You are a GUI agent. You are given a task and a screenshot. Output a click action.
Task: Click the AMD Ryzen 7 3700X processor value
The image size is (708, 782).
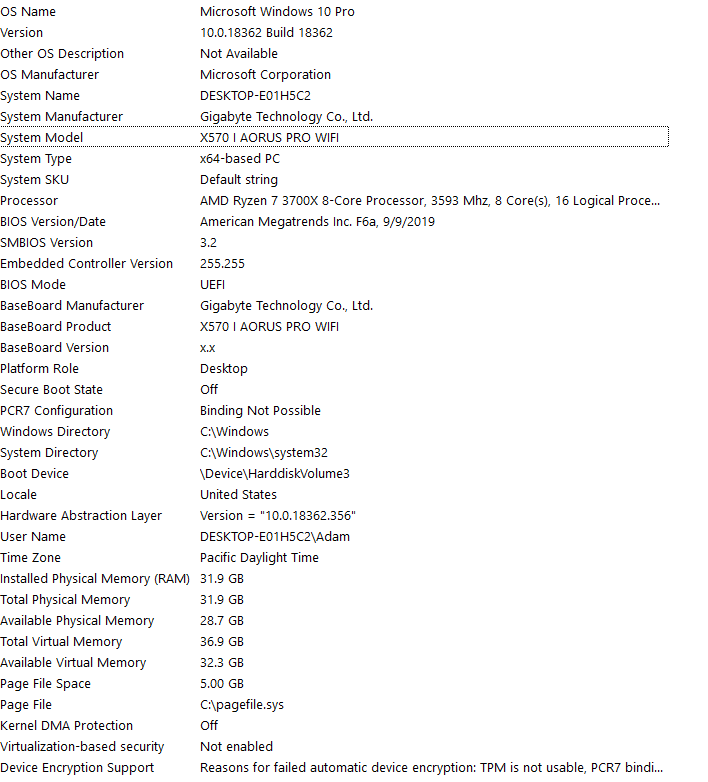(430, 200)
